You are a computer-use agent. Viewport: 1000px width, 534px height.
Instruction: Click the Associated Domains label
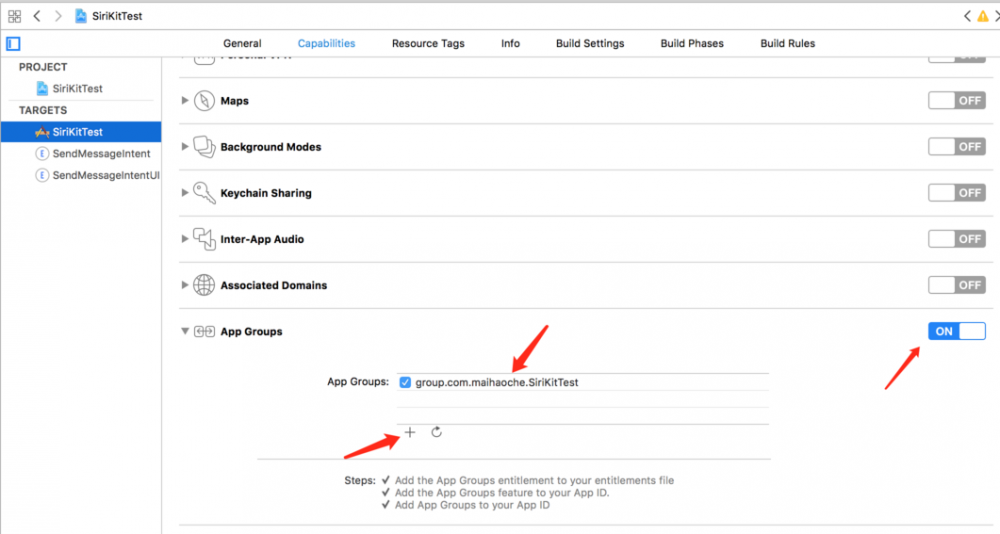(274, 285)
